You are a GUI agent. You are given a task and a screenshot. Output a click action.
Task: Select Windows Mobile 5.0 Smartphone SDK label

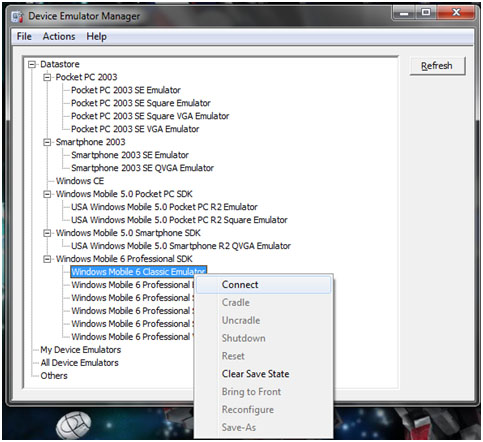pos(128,233)
